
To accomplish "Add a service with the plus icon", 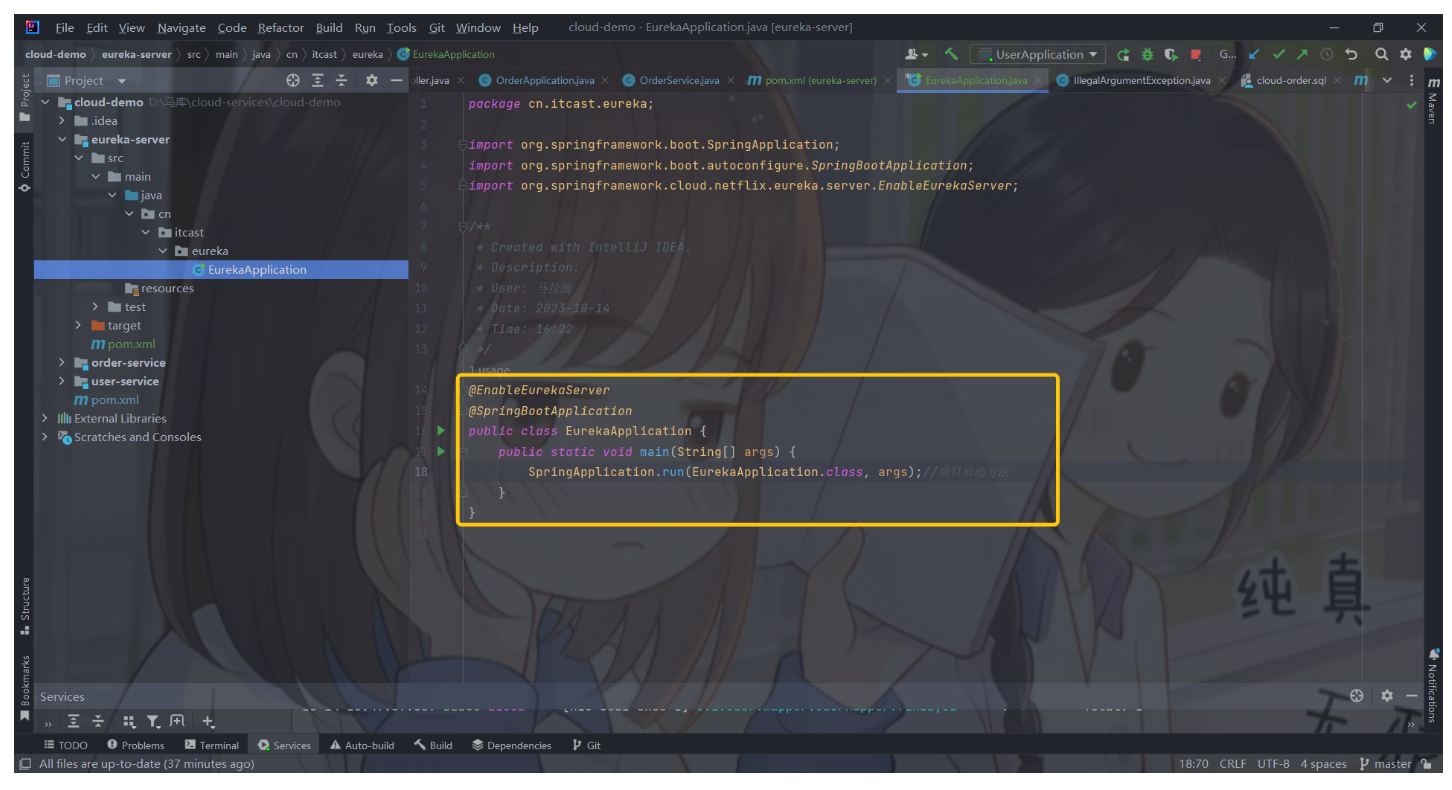I will click(x=208, y=721).
